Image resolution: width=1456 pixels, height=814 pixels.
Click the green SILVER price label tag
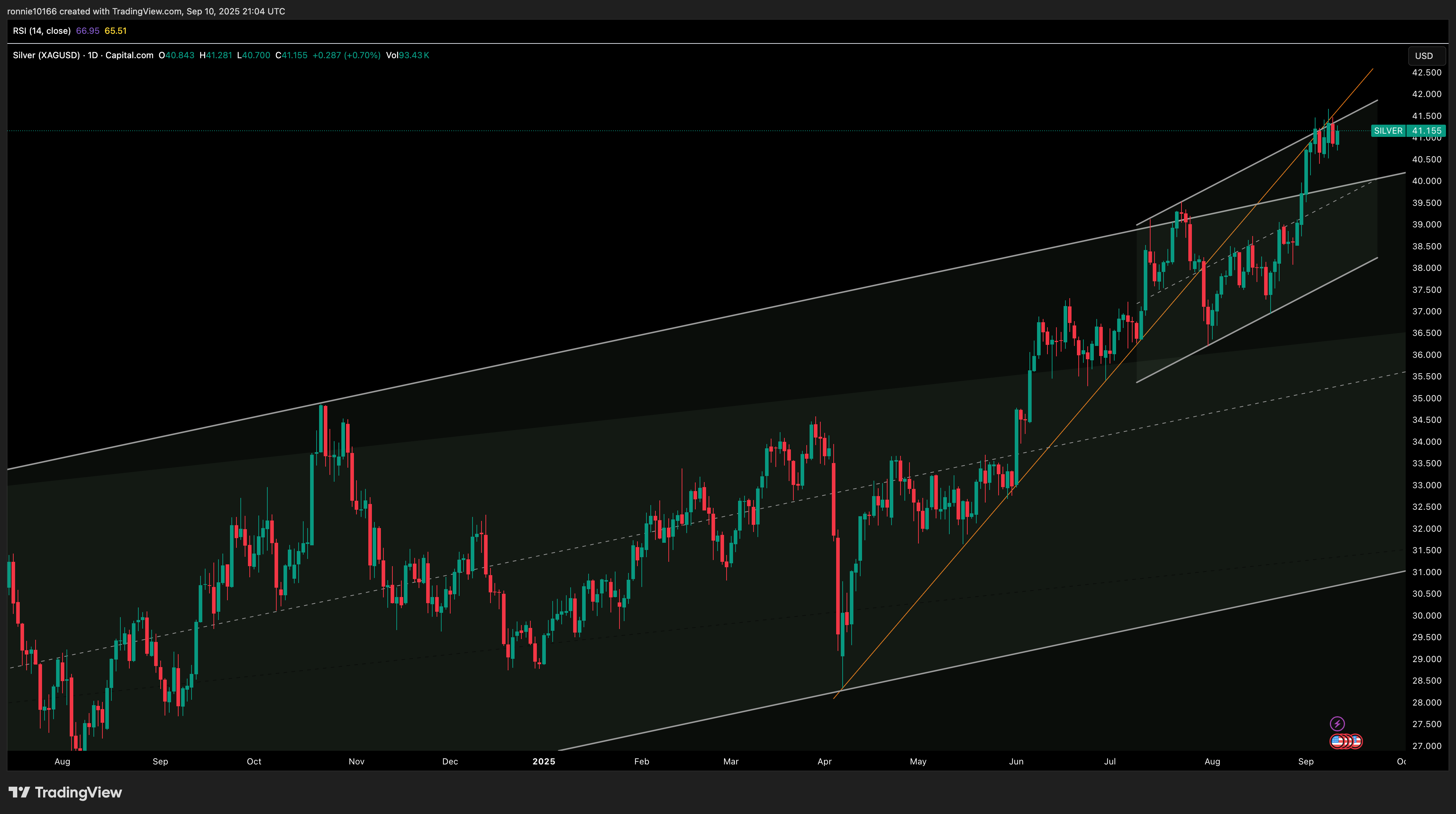tap(1388, 131)
